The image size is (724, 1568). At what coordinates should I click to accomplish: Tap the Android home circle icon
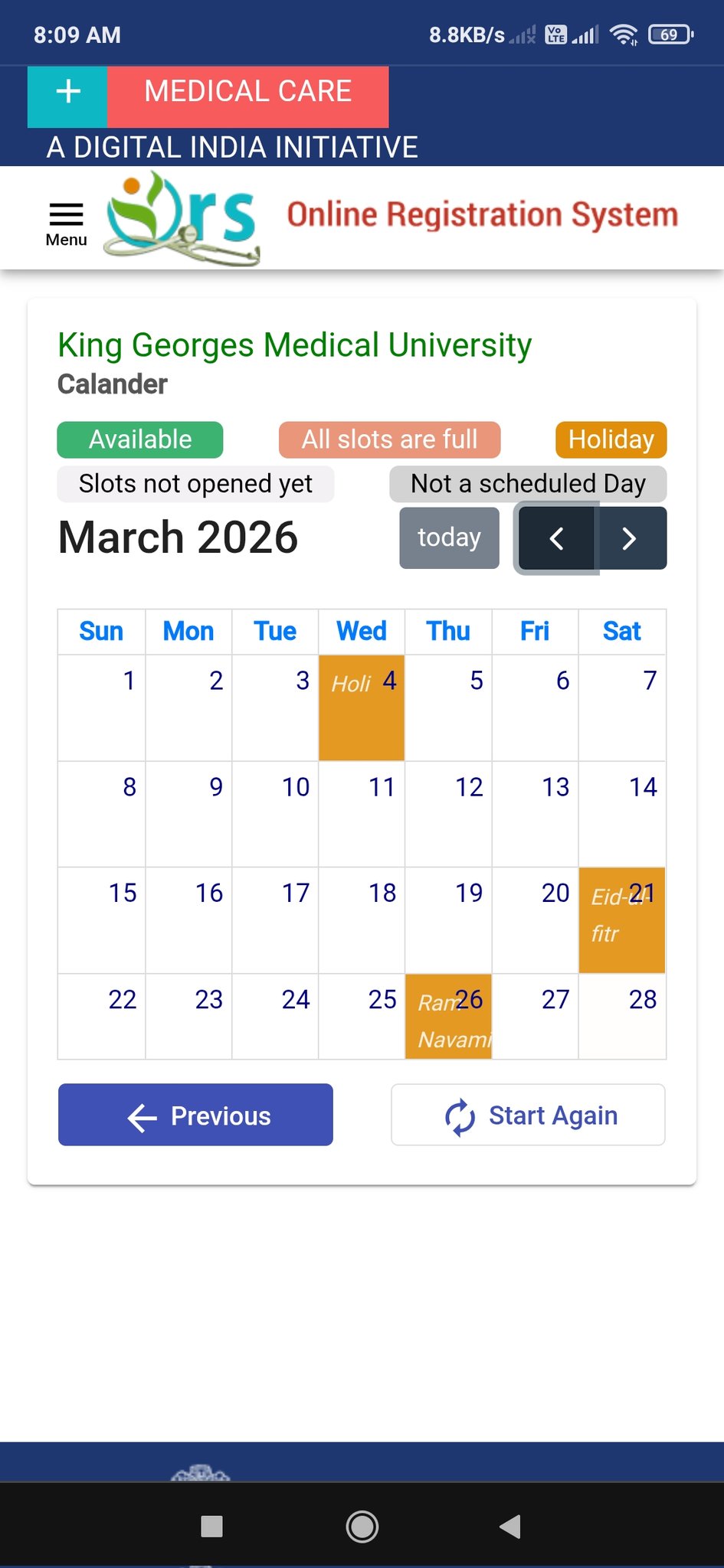point(362,1526)
